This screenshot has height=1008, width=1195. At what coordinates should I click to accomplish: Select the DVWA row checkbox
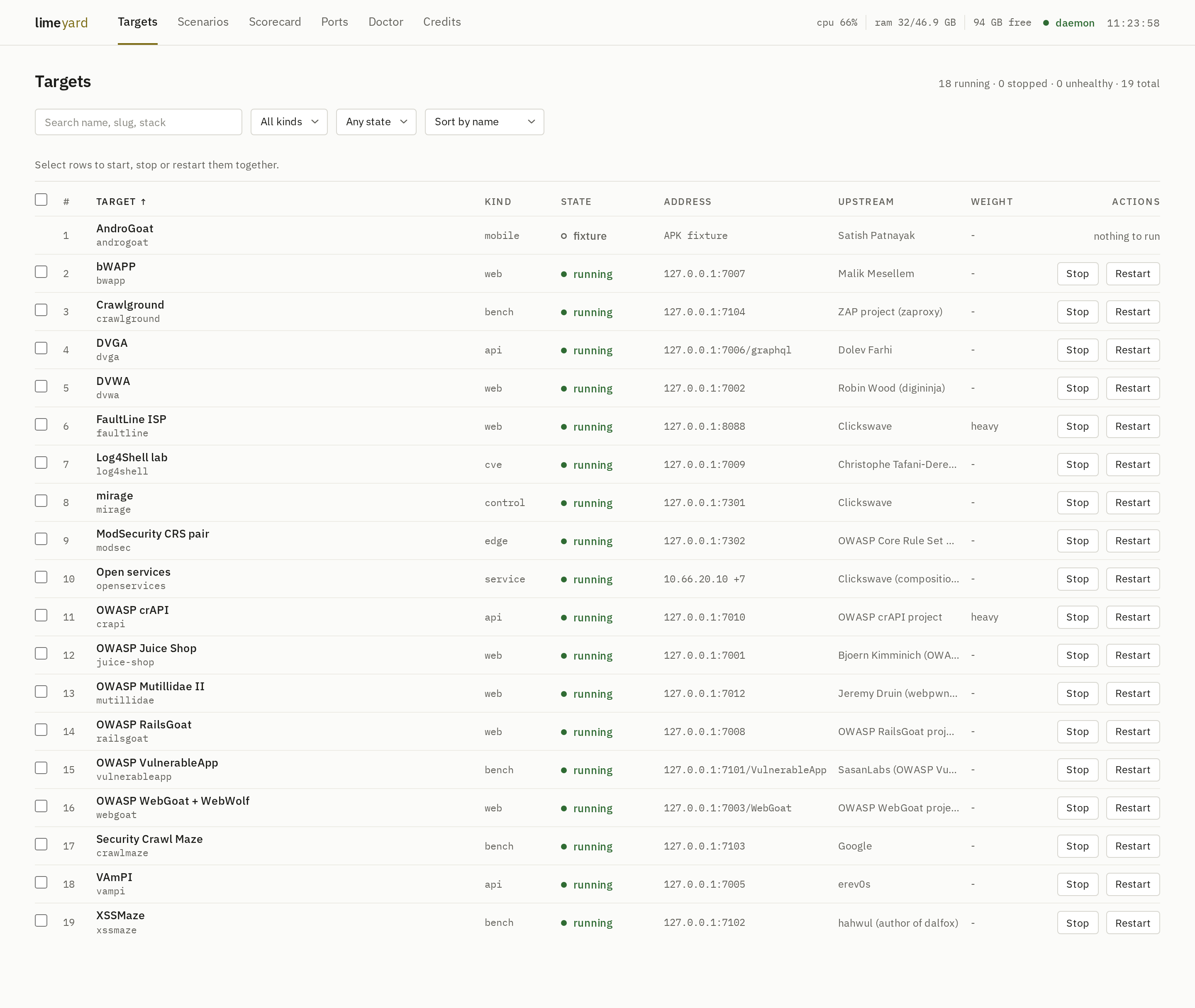[x=41, y=386]
